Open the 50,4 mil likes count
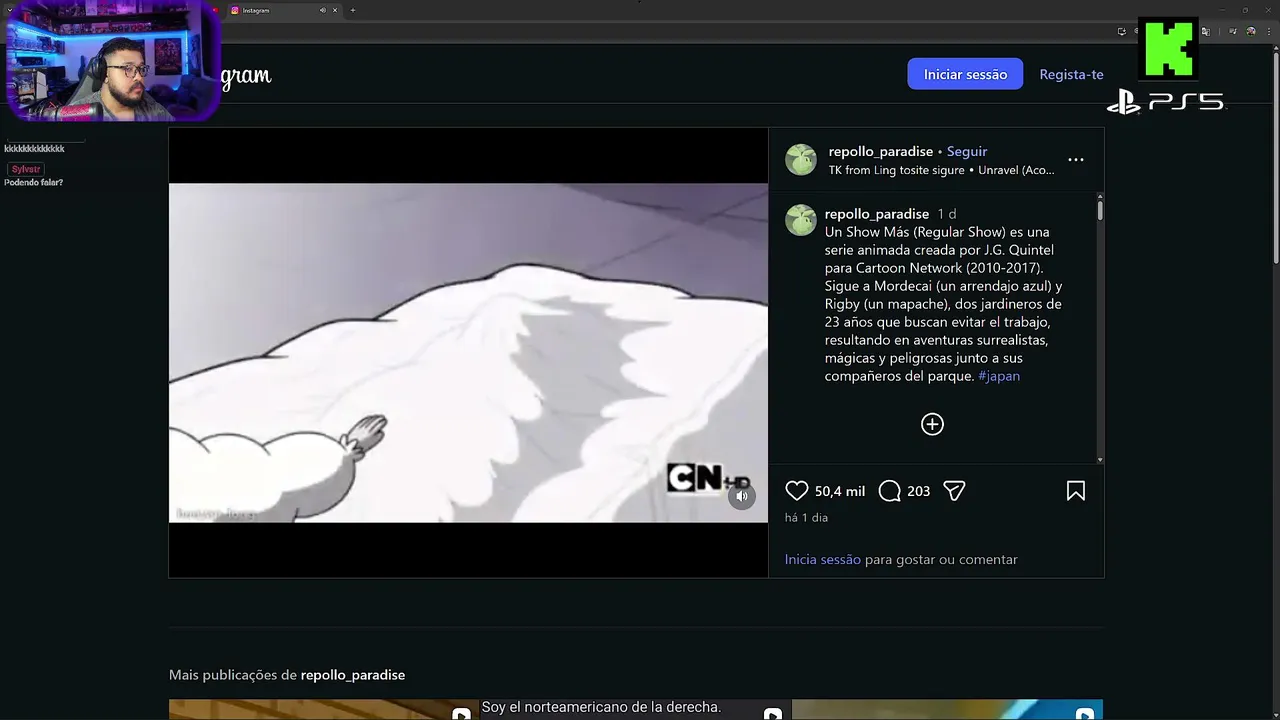 point(840,491)
